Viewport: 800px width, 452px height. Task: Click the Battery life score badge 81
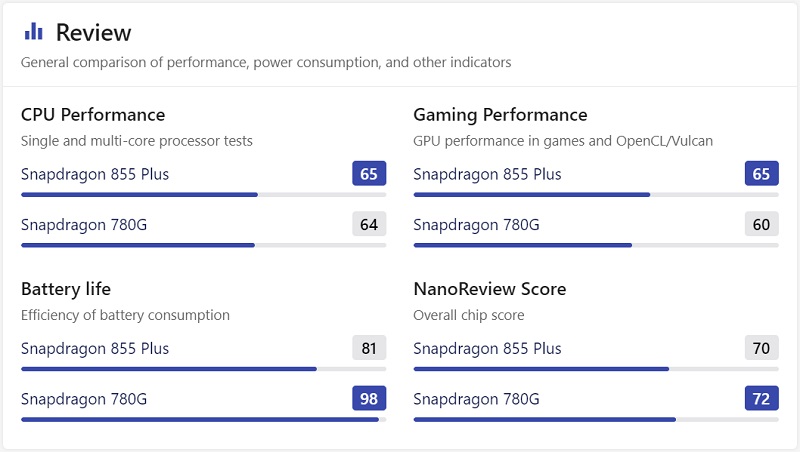(369, 348)
